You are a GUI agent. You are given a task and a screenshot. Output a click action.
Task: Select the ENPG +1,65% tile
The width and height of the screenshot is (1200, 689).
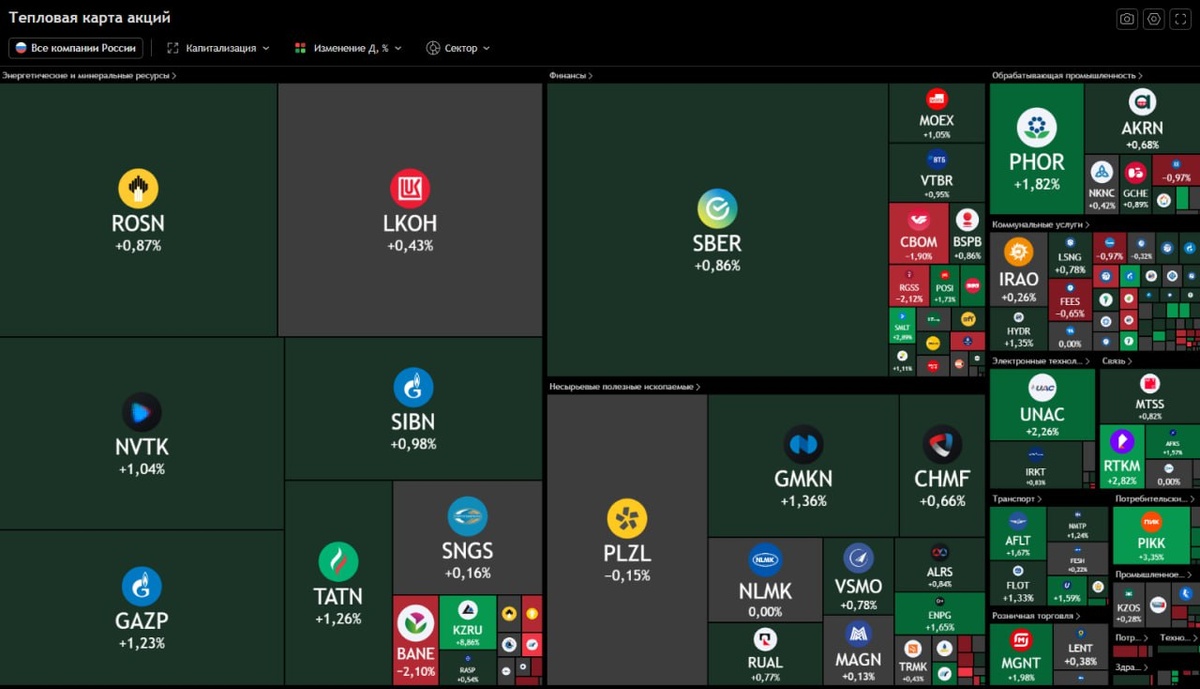point(939,613)
